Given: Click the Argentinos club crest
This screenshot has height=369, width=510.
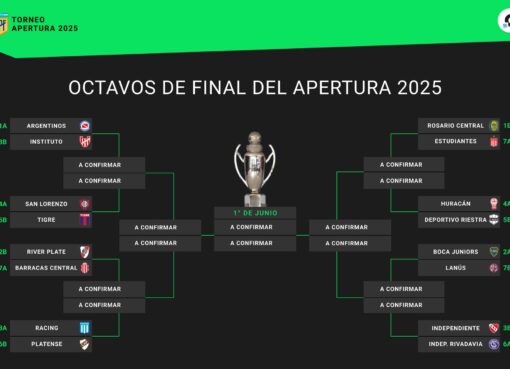Looking at the screenshot, I should [x=85, y=126].
